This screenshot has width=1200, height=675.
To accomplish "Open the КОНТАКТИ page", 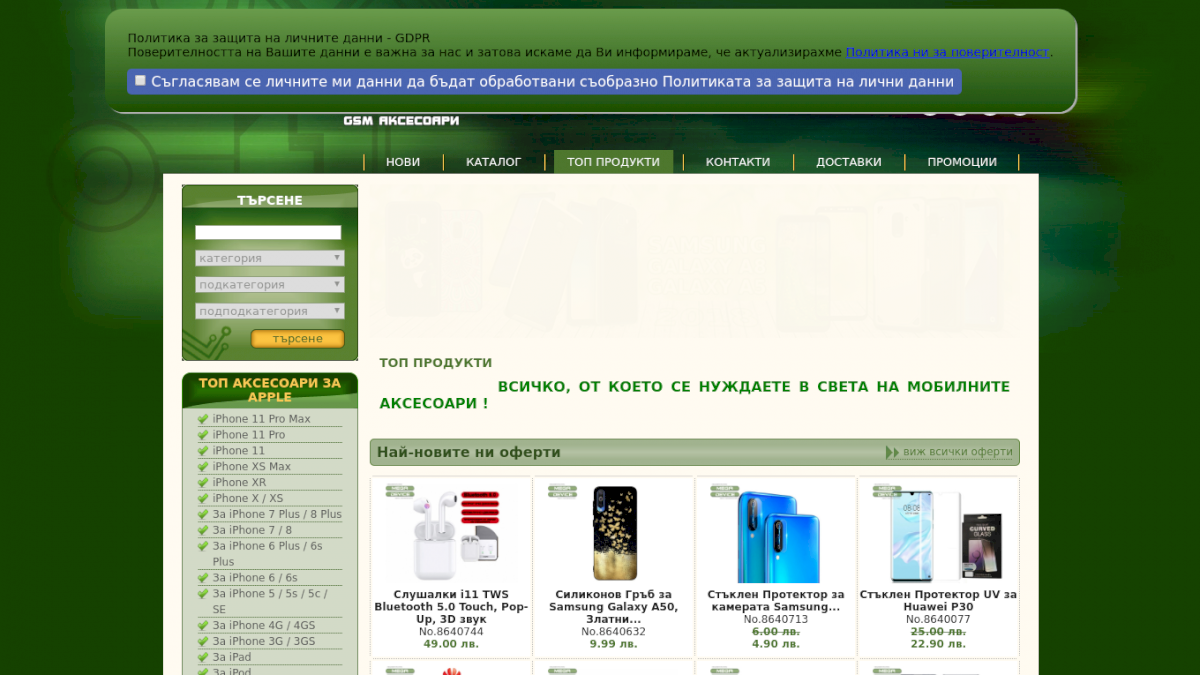I will [738, 162].
